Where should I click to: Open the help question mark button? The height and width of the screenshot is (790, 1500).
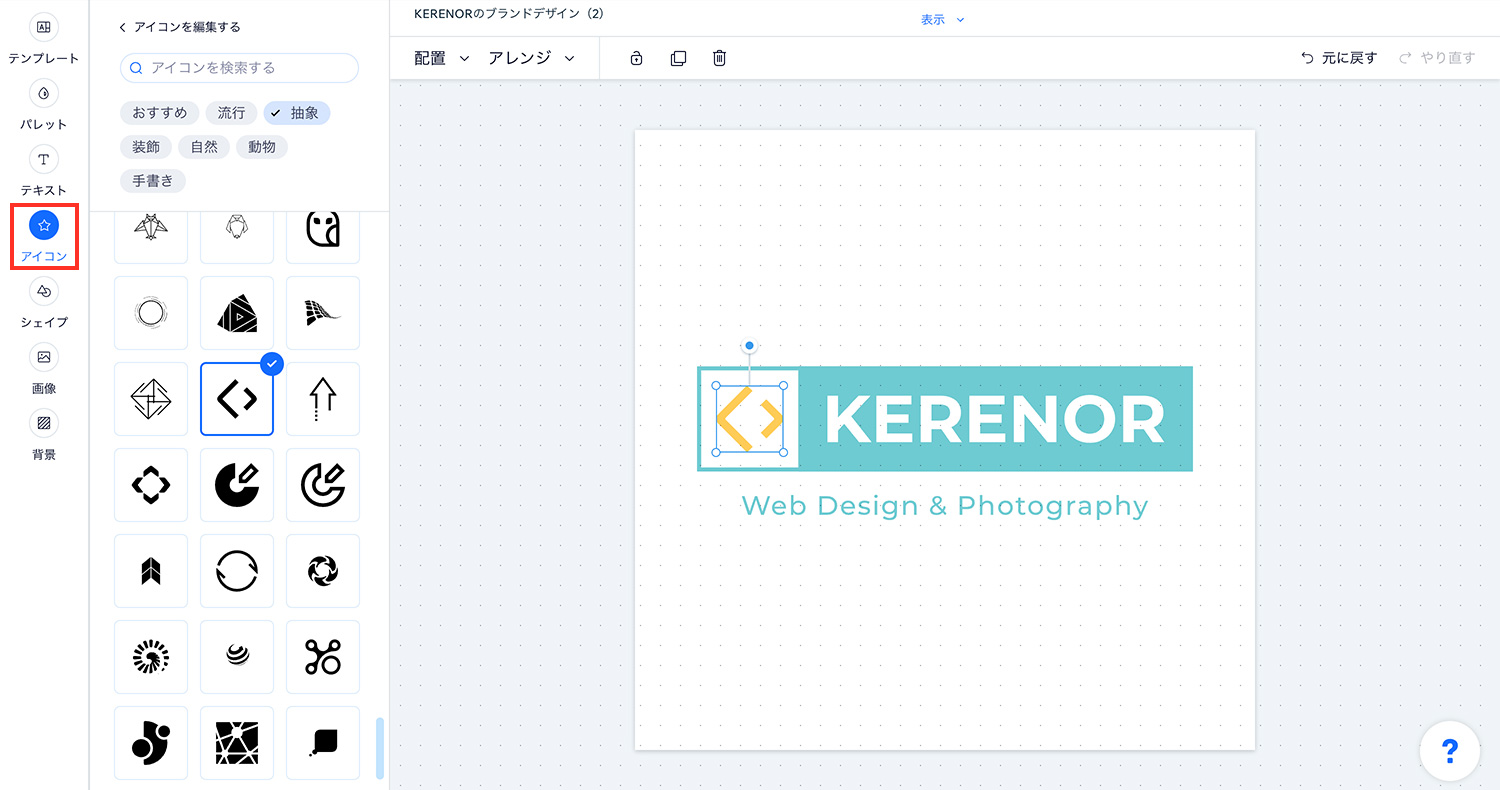pos(1450,751)
